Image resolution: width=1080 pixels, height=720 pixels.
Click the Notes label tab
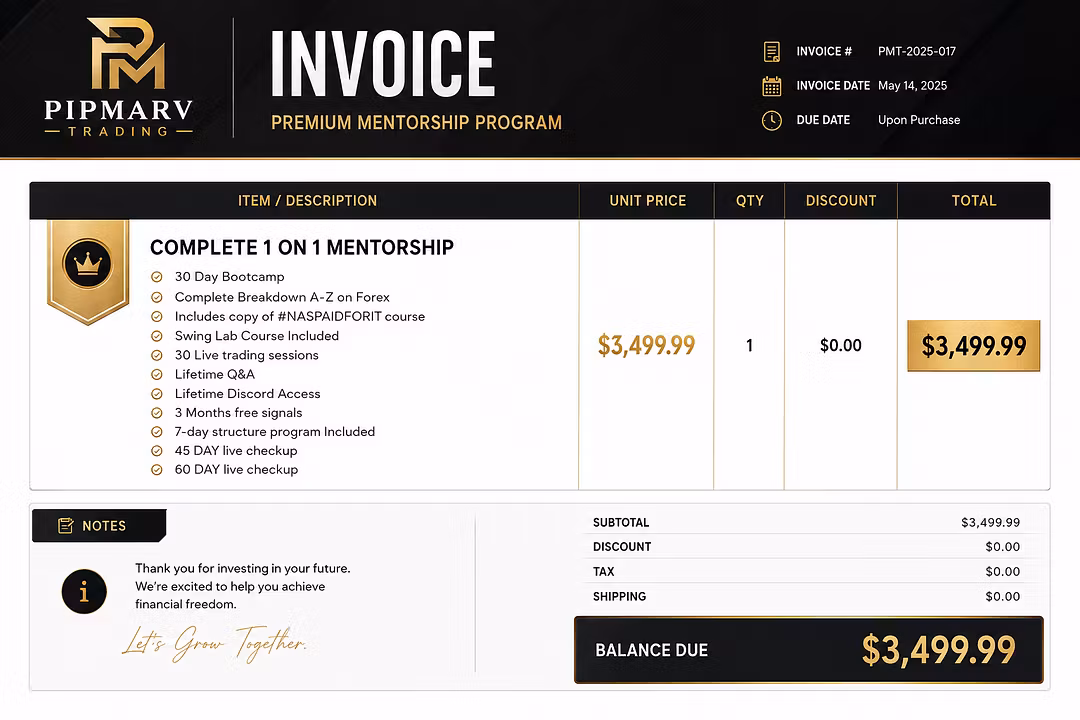pos(99,526)
